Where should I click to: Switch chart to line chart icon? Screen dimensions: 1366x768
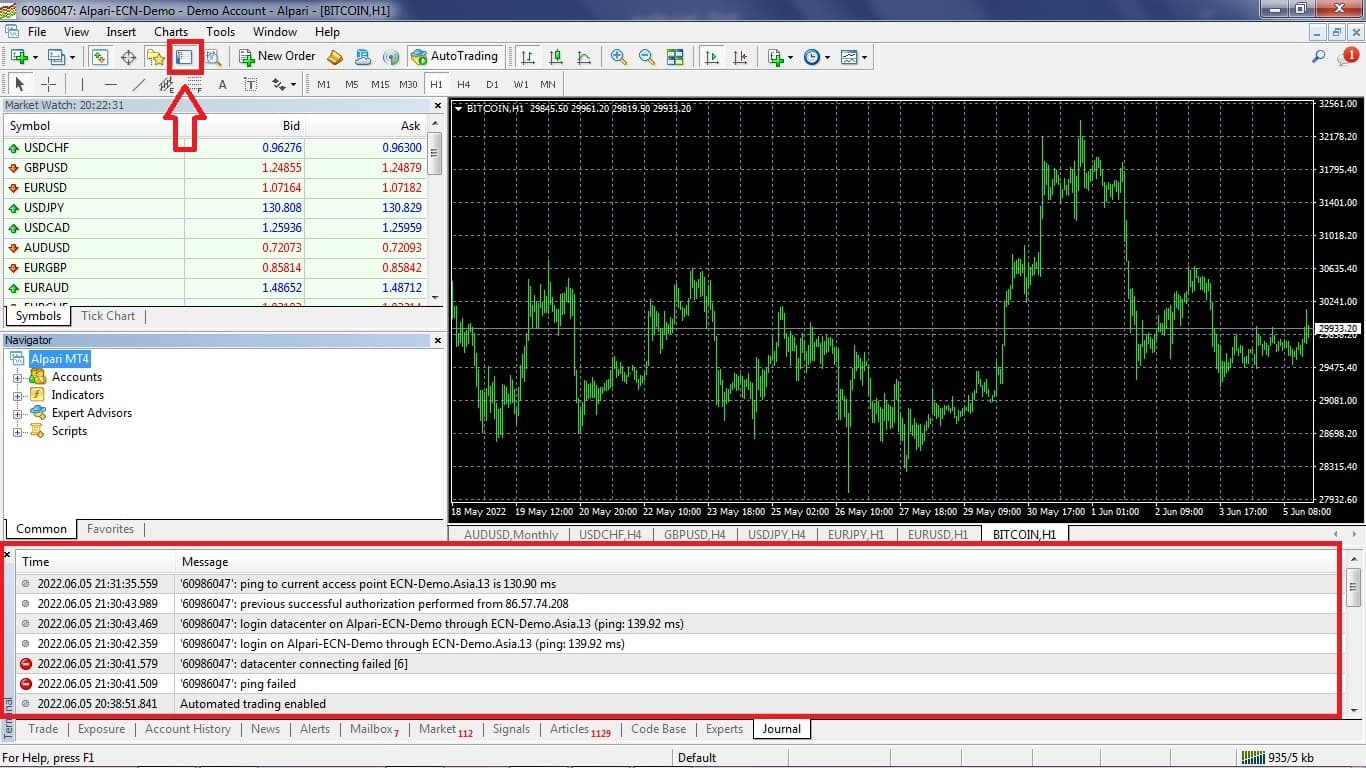pyautogui.click(x=583, y=57)
